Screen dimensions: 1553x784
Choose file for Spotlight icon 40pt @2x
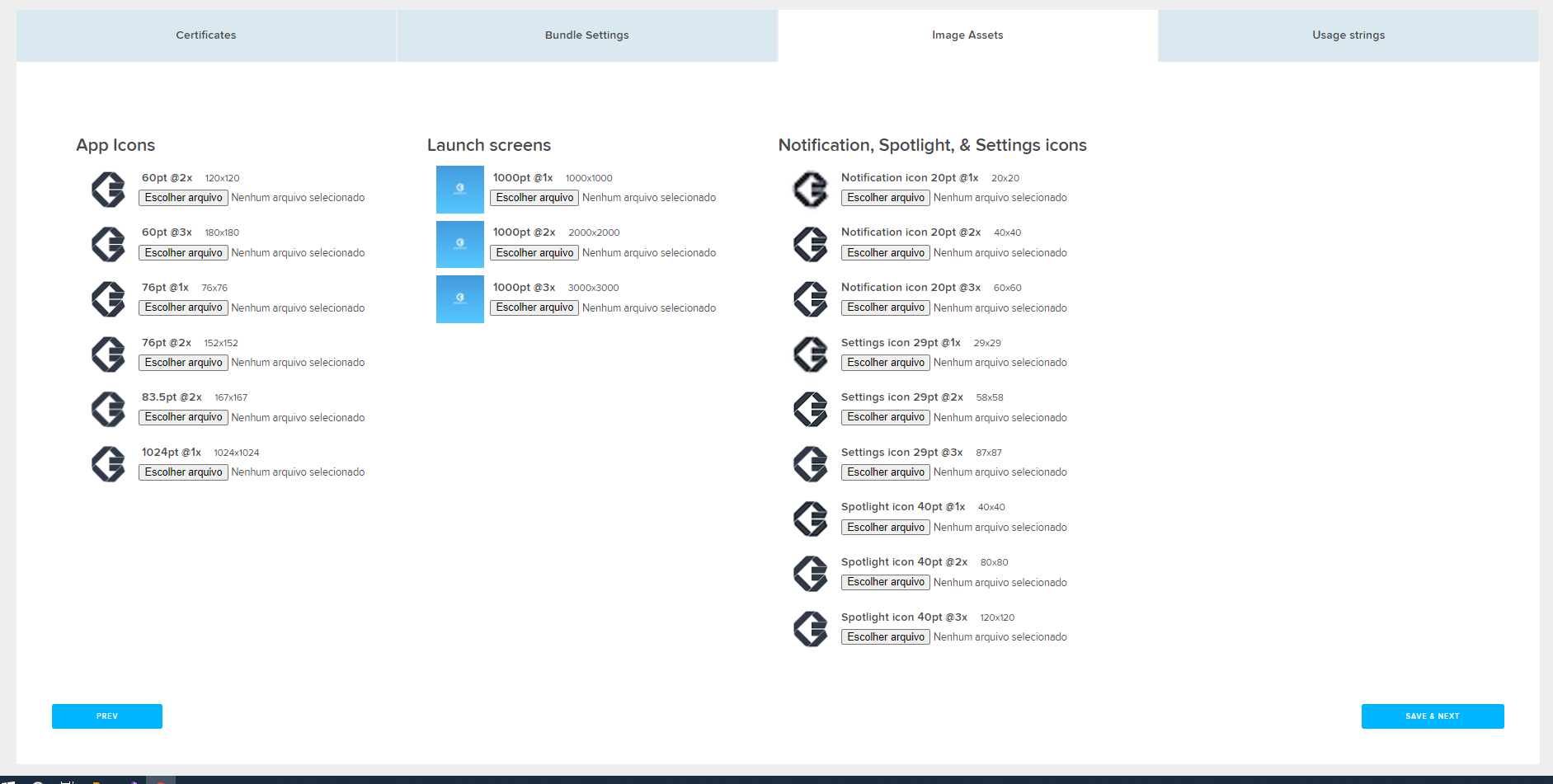[x=886, y=582]
